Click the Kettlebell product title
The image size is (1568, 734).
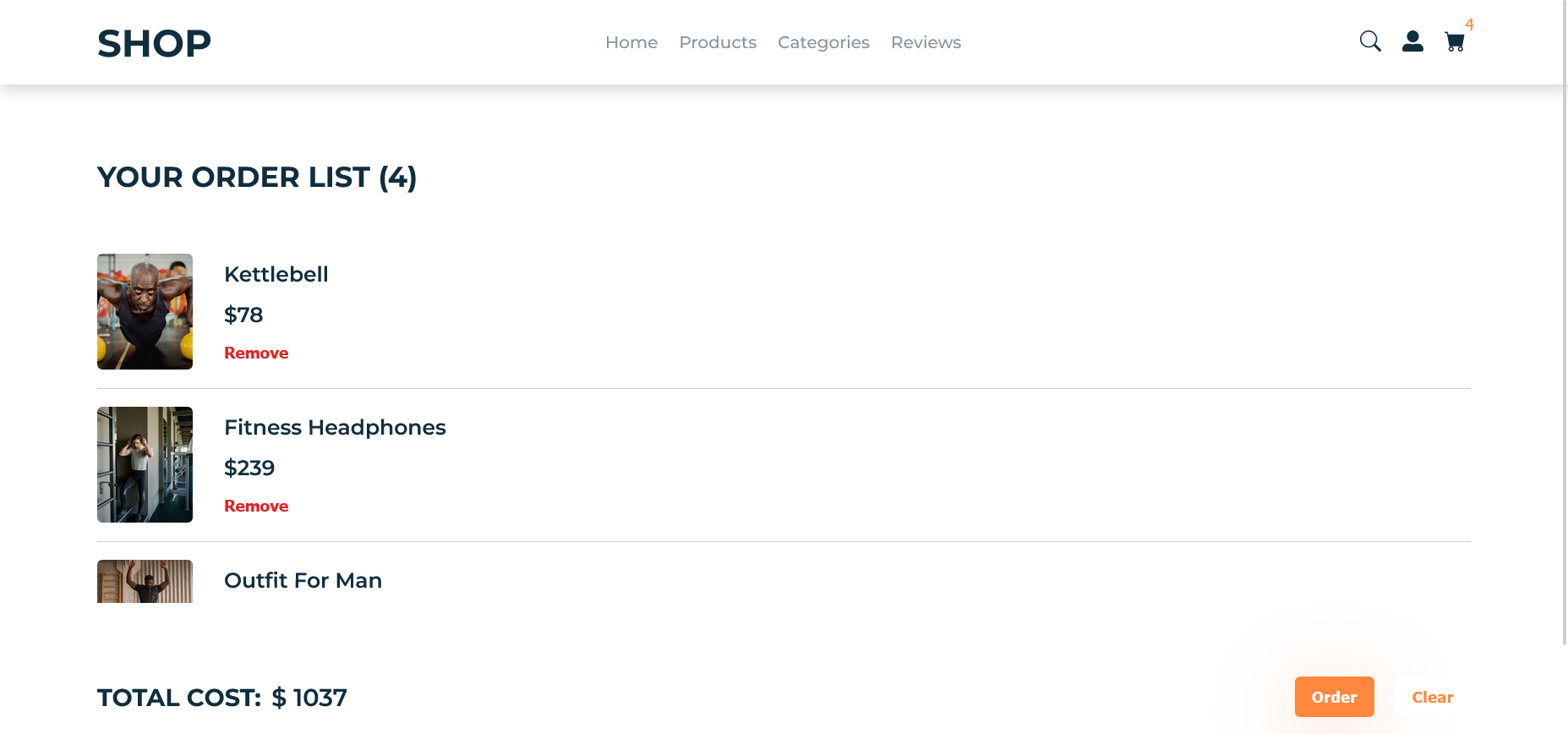click(276, 274)
